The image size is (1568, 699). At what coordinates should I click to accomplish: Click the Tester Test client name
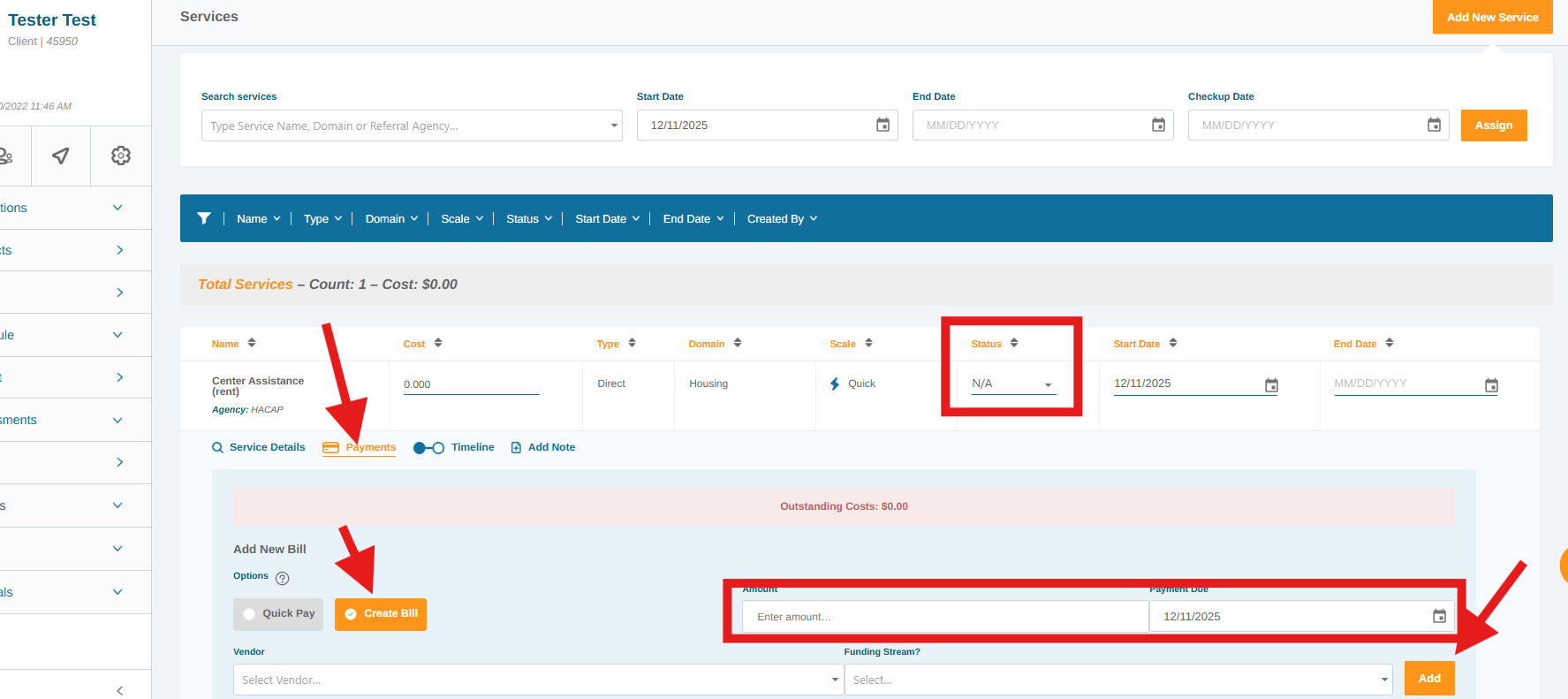[52, 20]
